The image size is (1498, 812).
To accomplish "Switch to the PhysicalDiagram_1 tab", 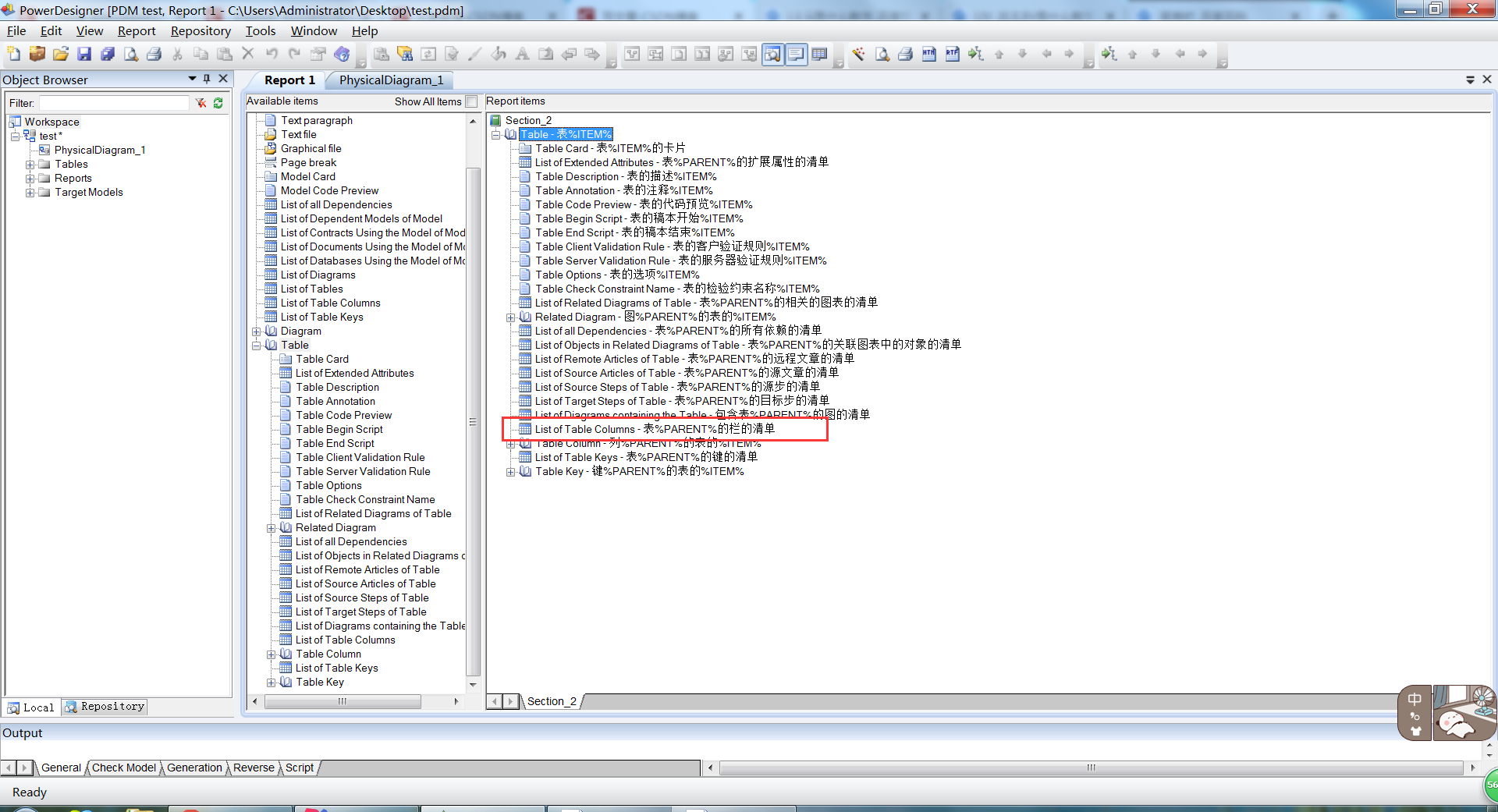I will point(391,80).
